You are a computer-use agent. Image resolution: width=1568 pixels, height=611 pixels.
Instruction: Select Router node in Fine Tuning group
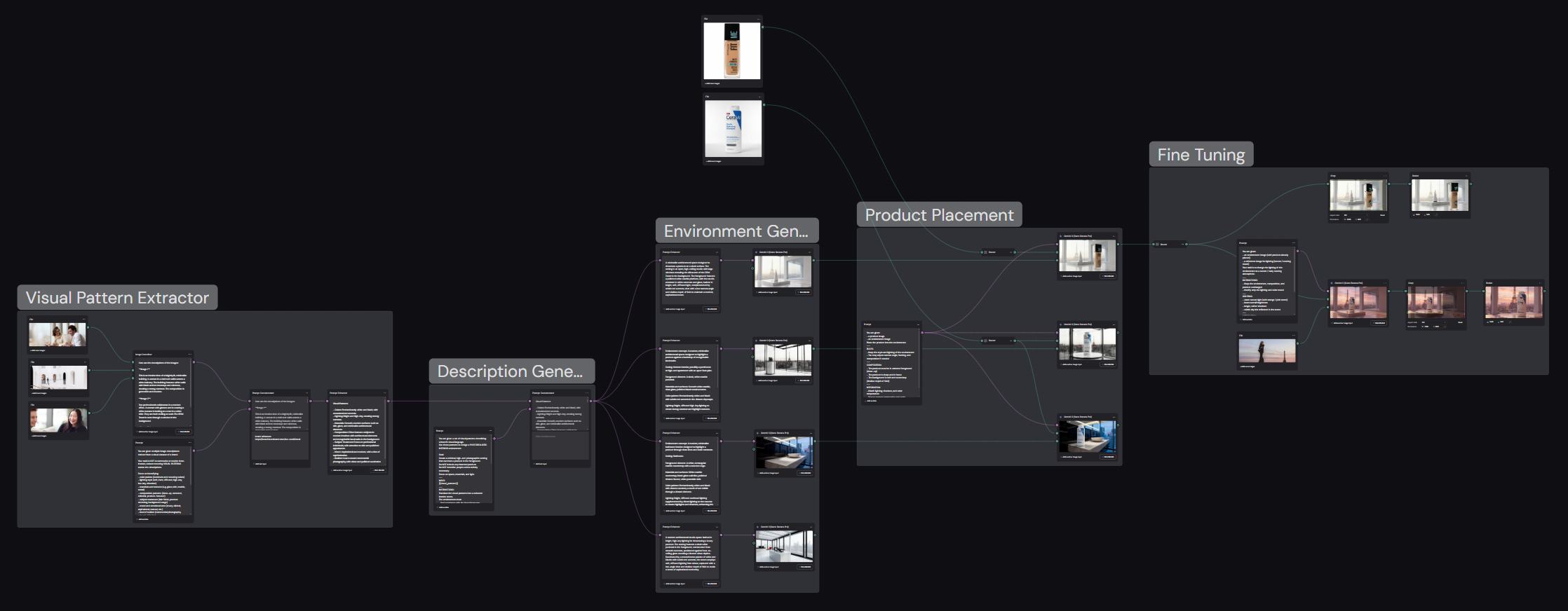1170,245
